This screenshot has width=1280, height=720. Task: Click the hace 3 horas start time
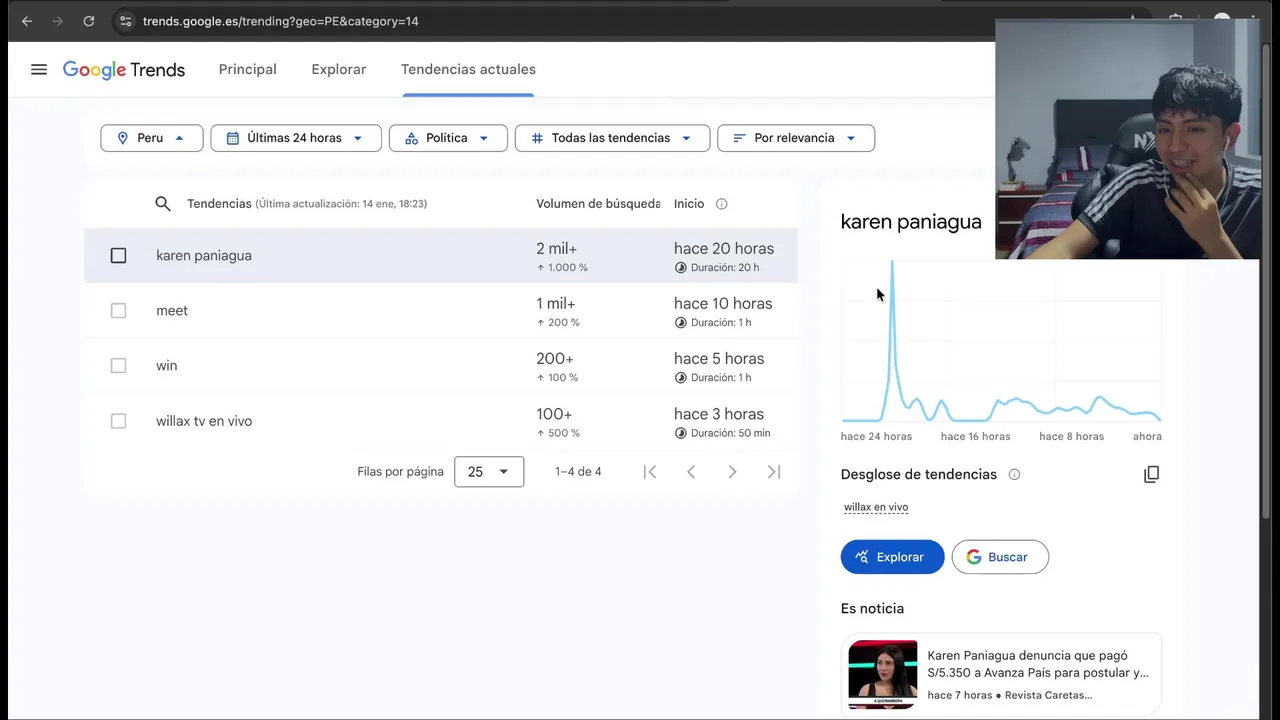[719, 414]
